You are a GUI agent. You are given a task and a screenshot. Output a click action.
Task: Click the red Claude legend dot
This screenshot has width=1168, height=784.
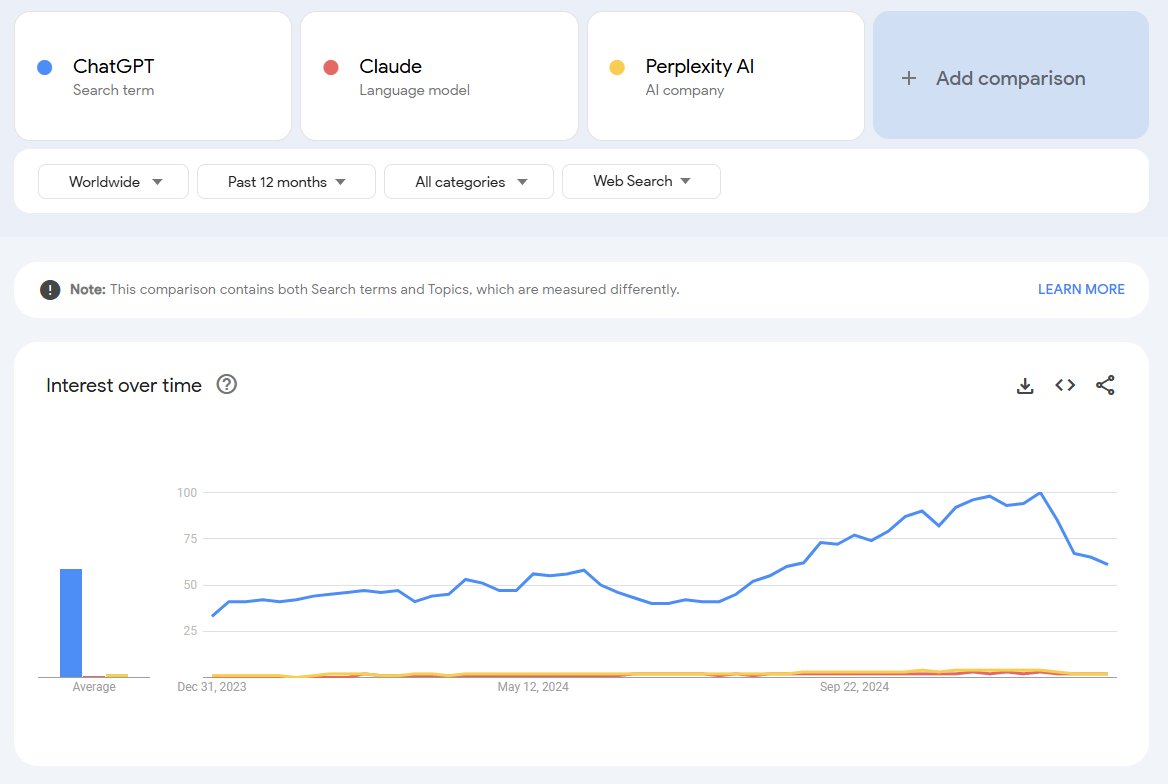(331, 66)
